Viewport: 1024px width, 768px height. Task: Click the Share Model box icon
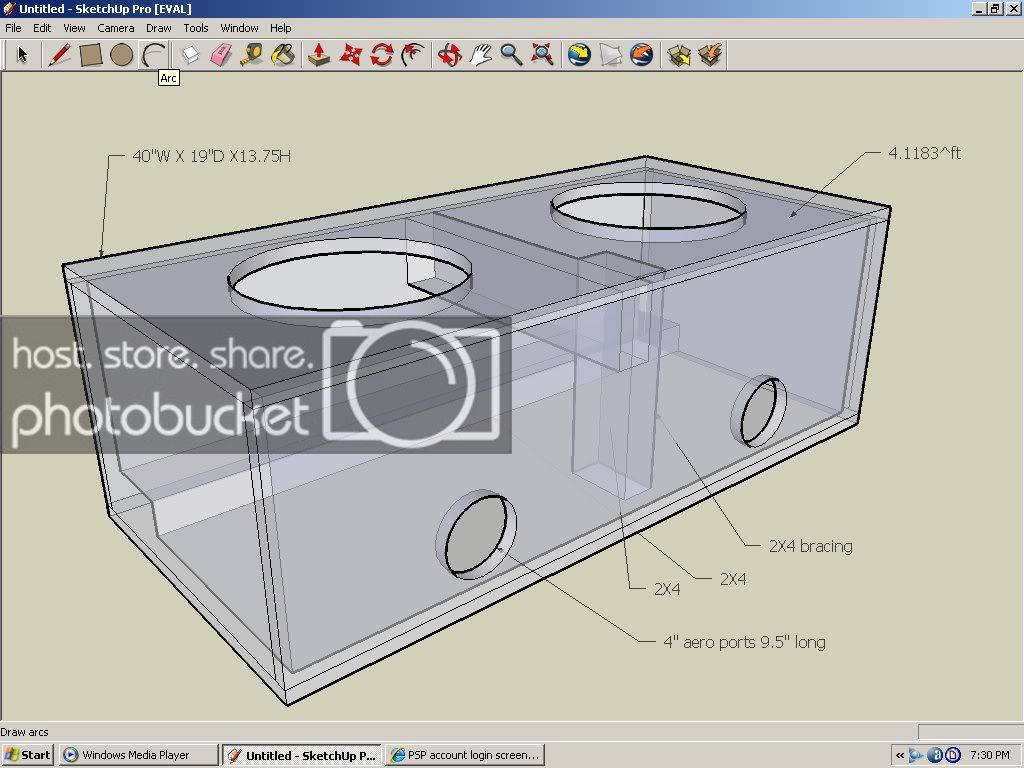pyautogui.click(x=710, y=54)
